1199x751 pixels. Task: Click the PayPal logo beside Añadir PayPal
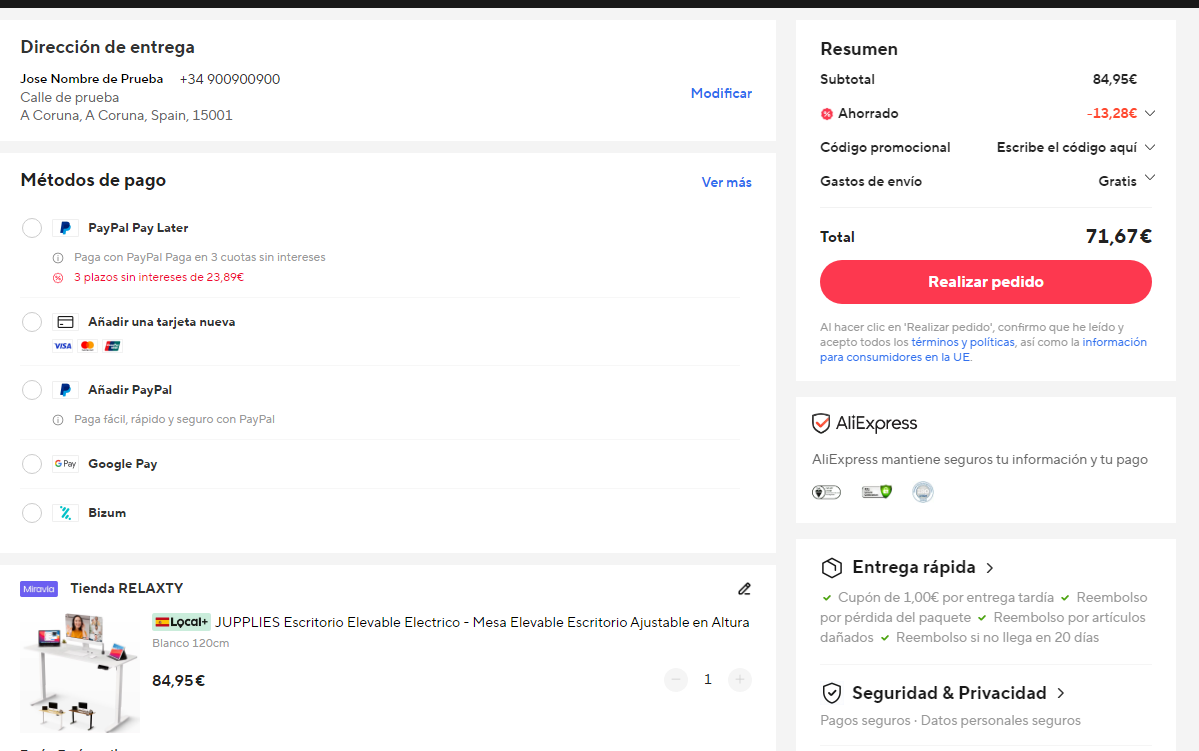tap(66, 390)
